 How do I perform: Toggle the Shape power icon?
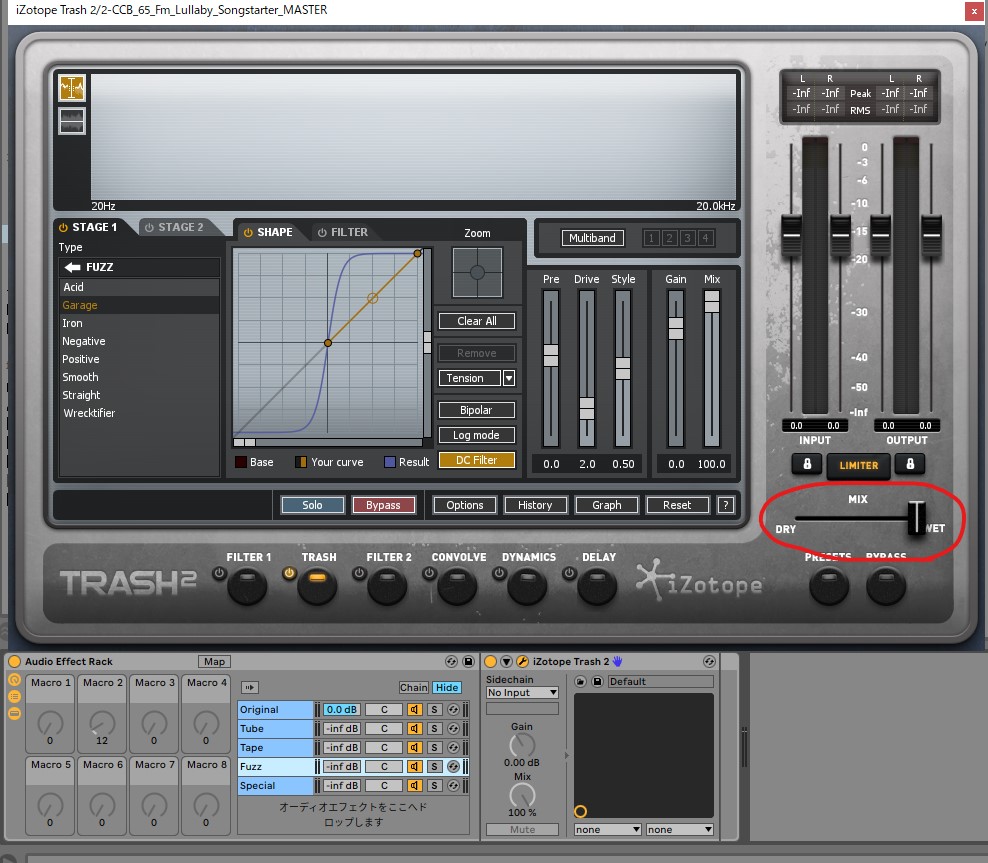248,232
